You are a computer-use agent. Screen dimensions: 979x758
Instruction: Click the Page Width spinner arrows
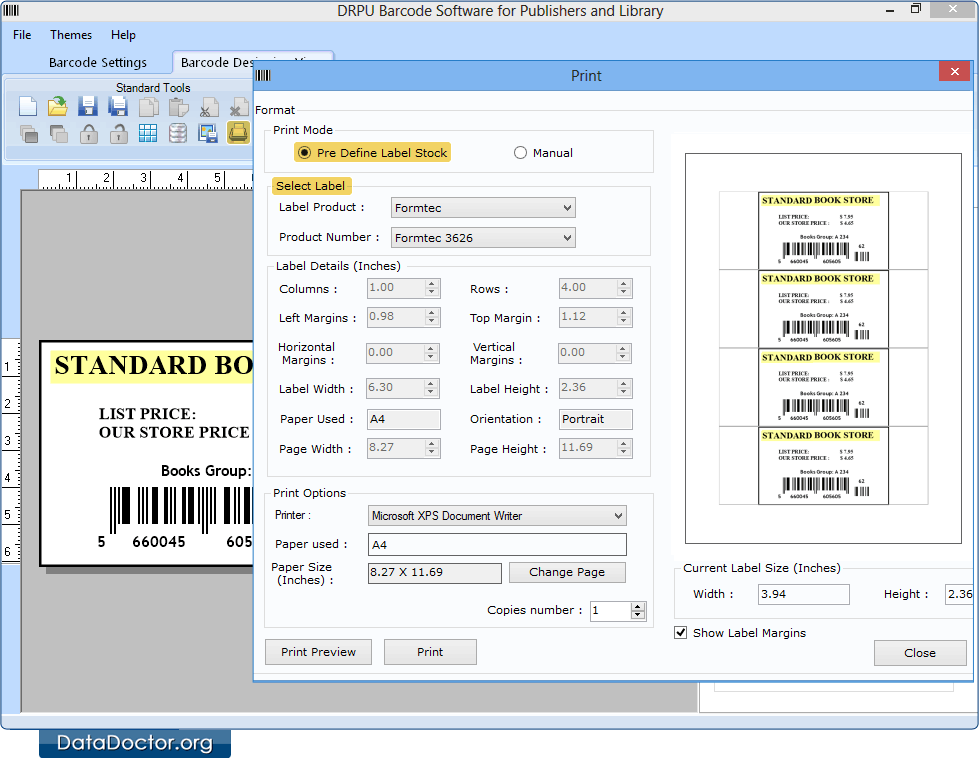click(x=431, y=448)
